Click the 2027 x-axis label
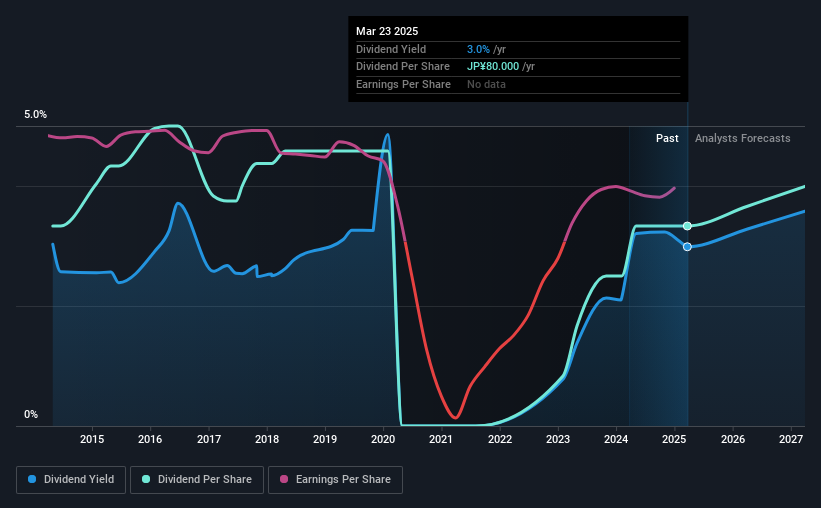 point(791,439)
